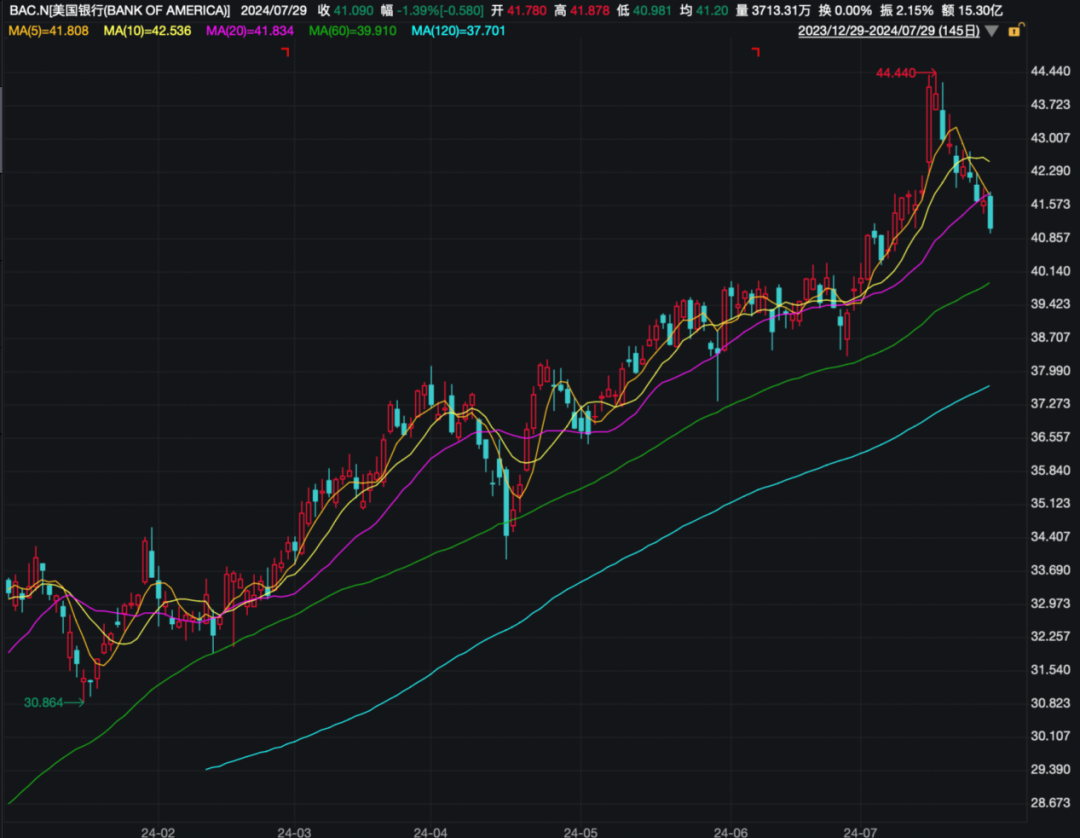Select the cyan MA(120) indicator label
This screenshot has height=838, width=1080.
pos(458,31)
